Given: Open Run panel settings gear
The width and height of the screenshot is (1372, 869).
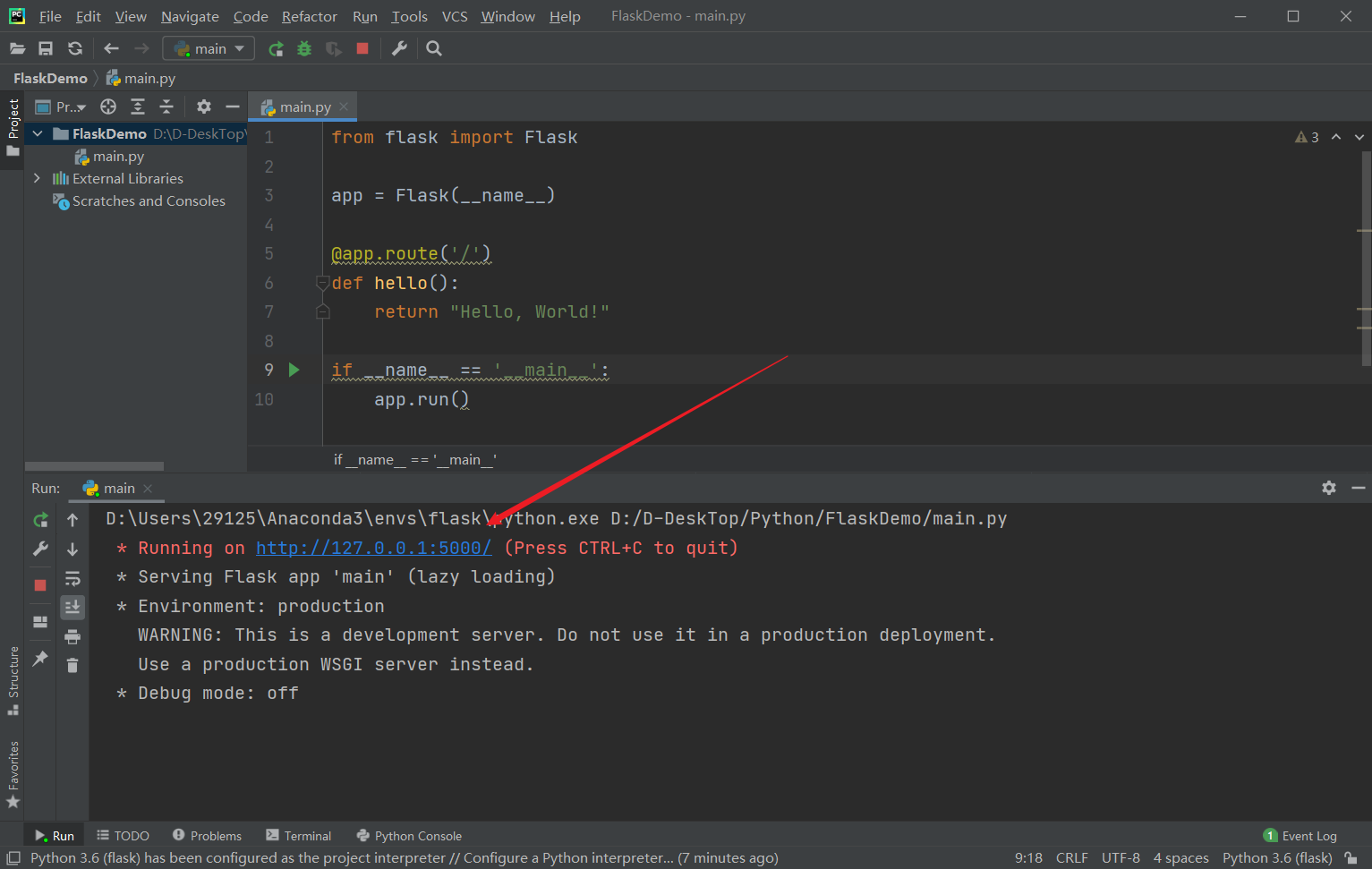Looking at the screenshot, I should pos(1329,488).
